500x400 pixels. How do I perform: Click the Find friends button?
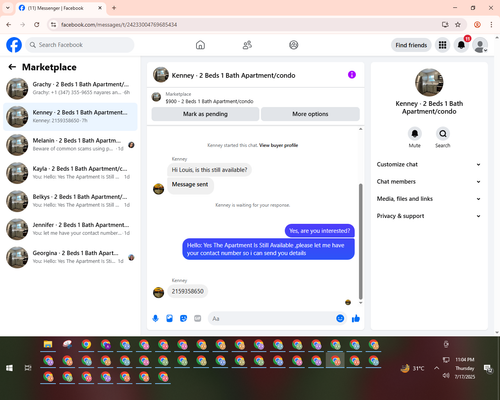click(411, 45)
